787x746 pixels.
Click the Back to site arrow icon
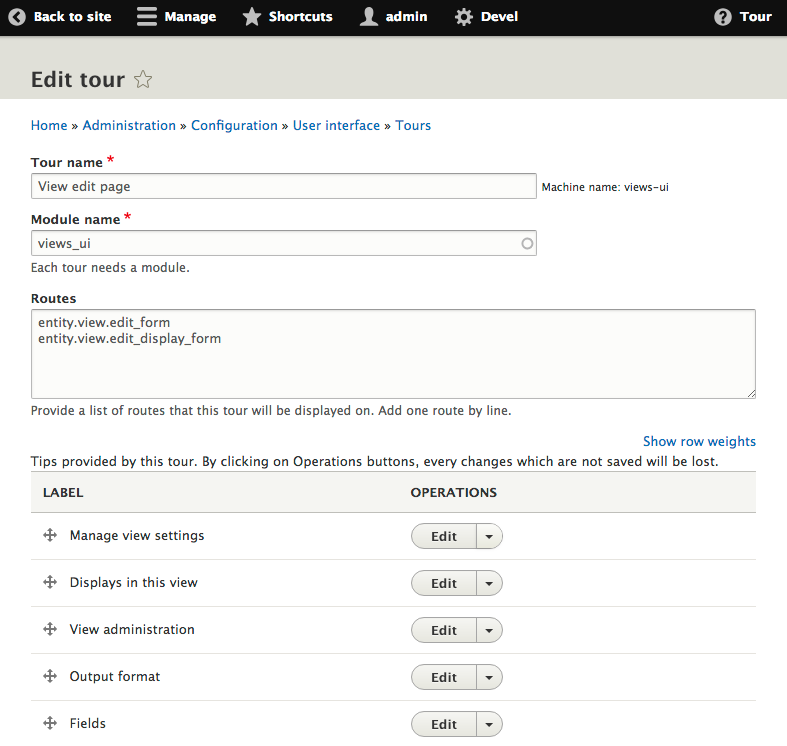tap(17, 17)
